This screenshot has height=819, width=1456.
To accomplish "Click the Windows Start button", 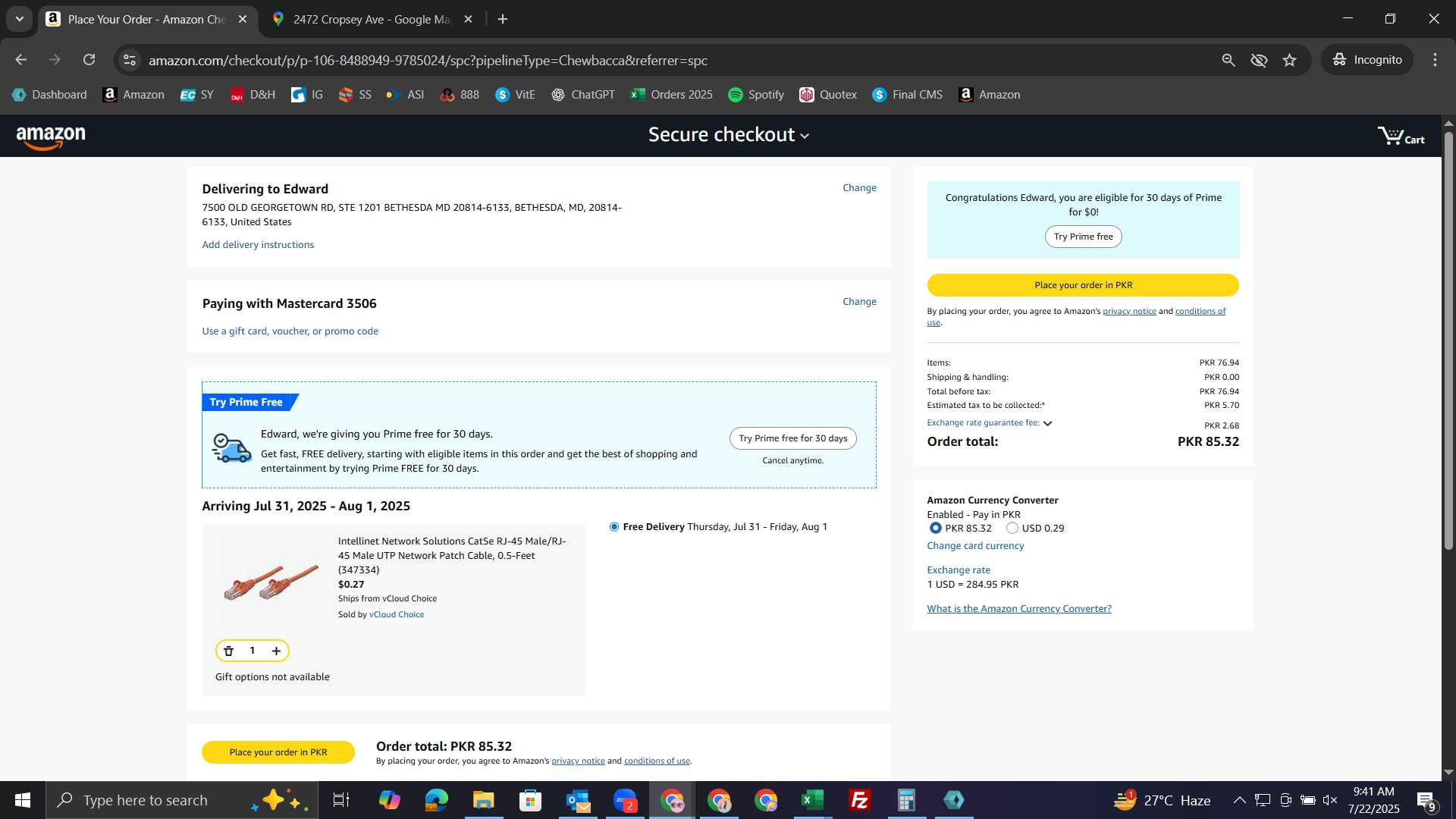I will [23, 800].
